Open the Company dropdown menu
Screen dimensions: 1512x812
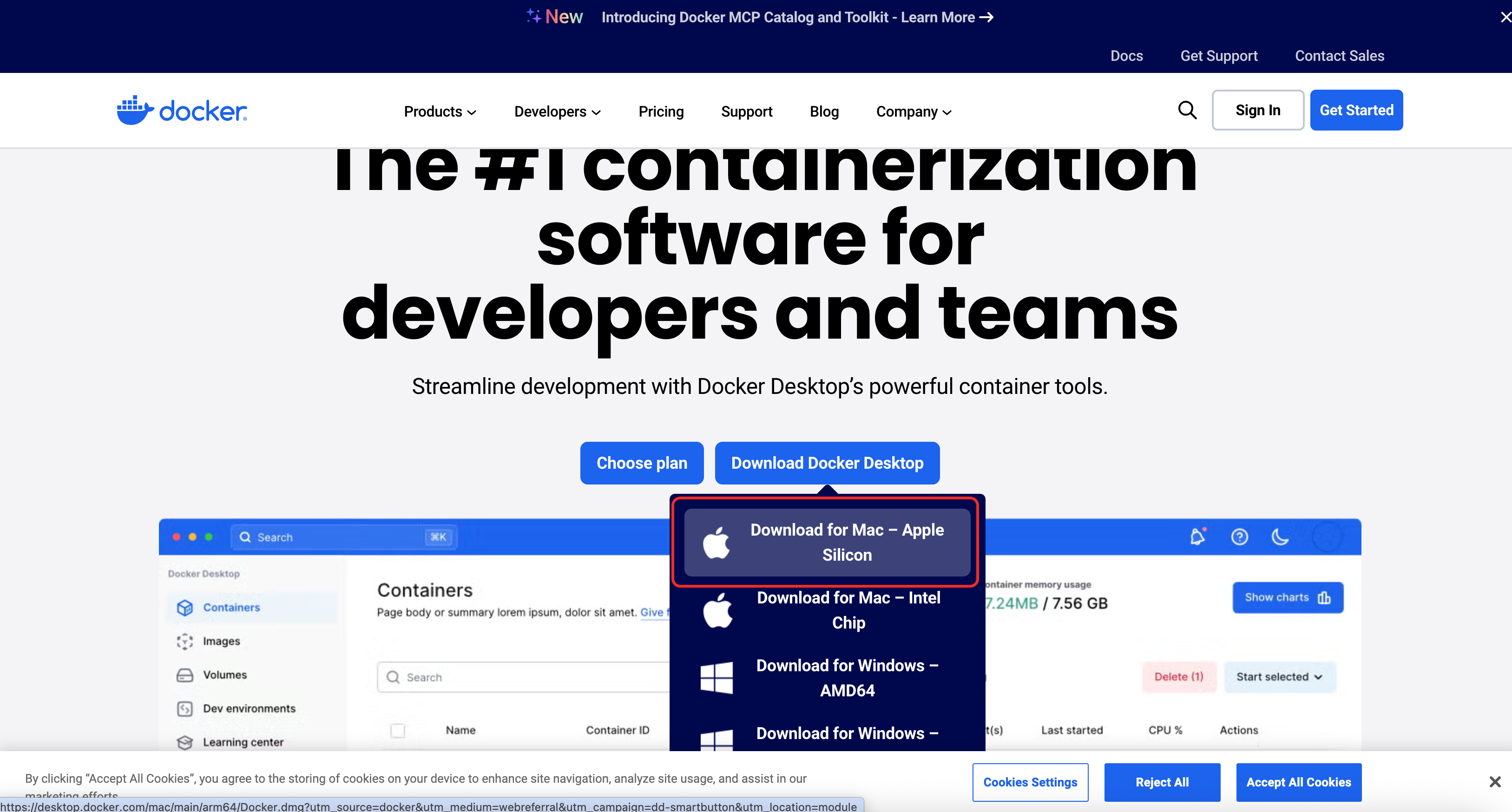point(914,111)
